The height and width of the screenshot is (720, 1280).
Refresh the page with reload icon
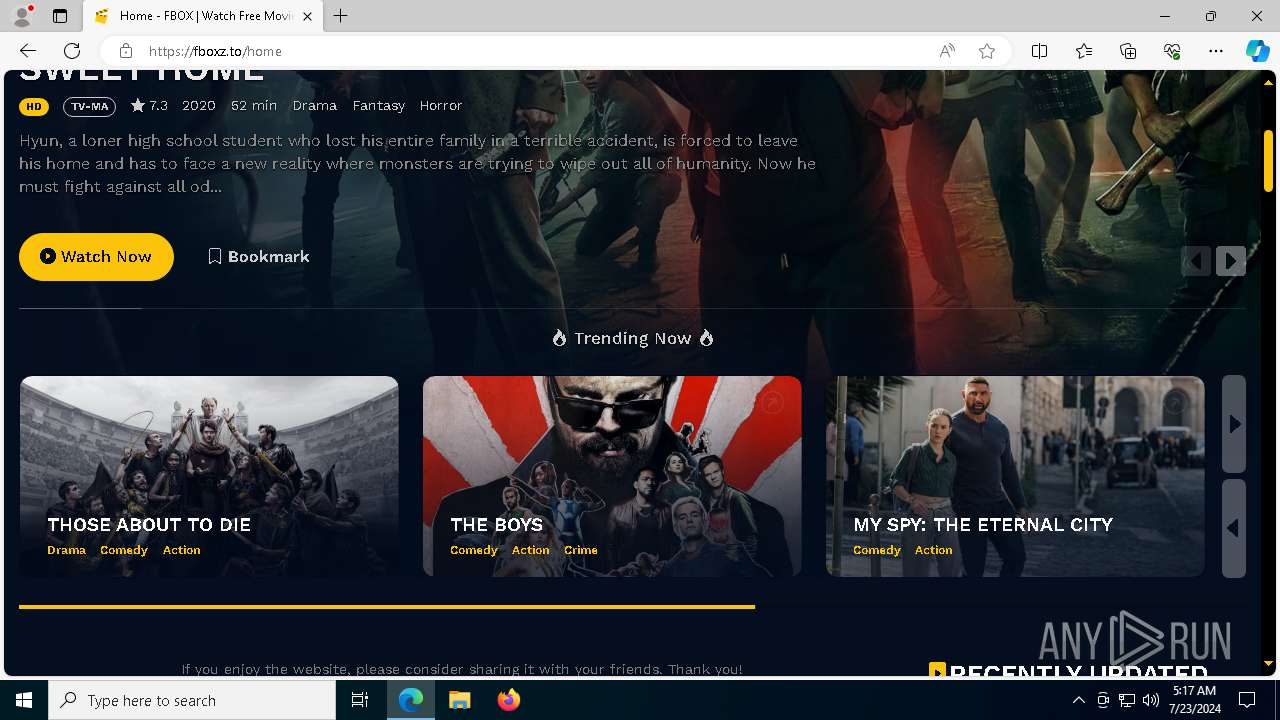(x=72, y=51)
